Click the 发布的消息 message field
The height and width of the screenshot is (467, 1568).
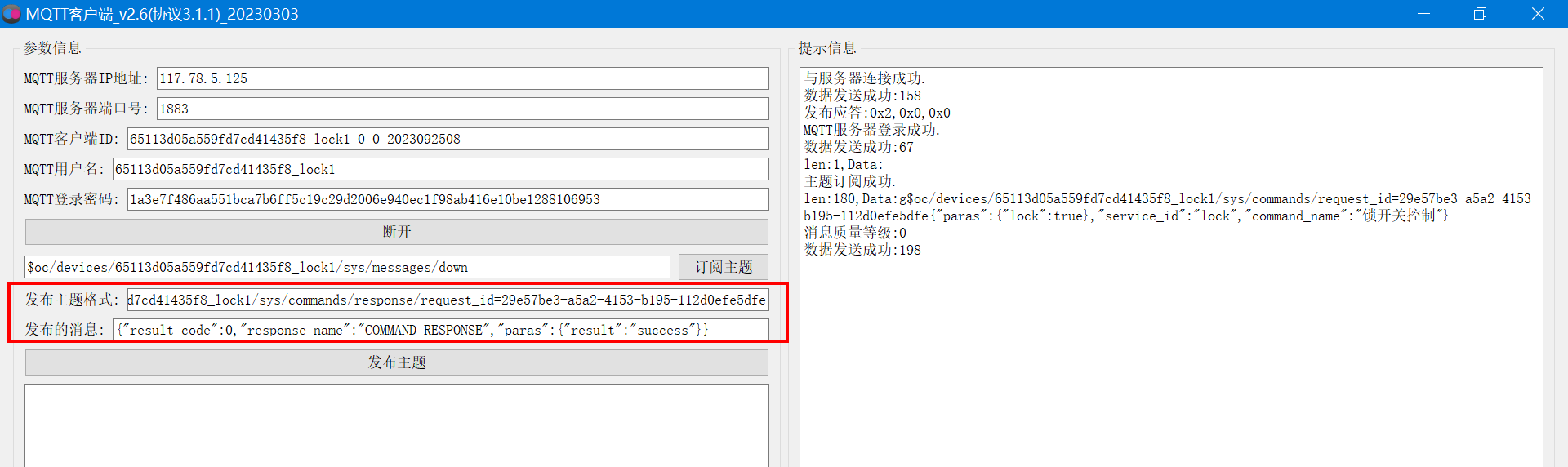point(440,330)
